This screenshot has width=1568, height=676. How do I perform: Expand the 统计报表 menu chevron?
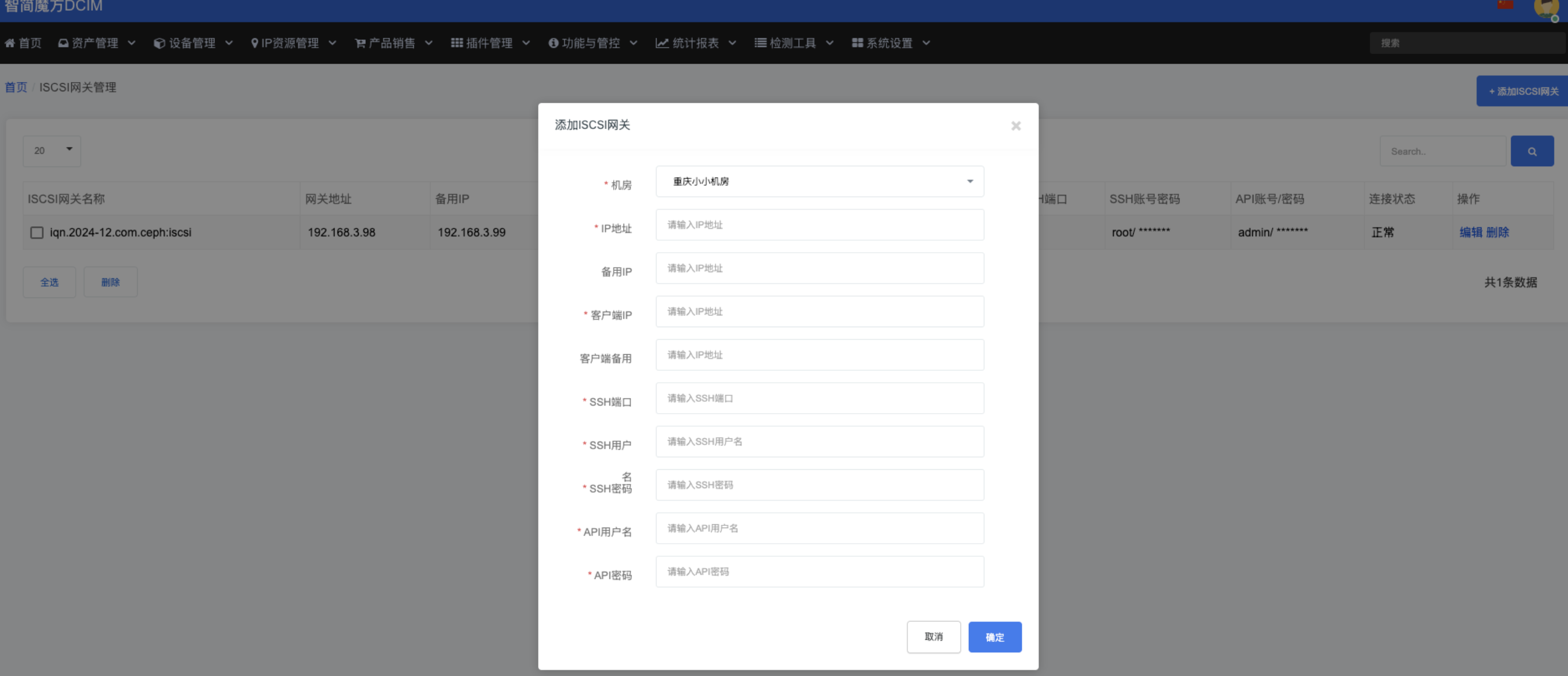point(732,43)
